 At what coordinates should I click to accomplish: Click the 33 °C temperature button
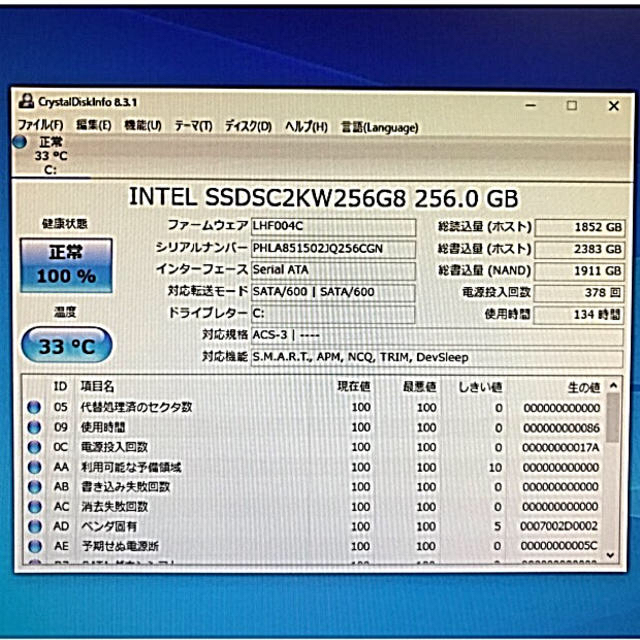(66, 345)
